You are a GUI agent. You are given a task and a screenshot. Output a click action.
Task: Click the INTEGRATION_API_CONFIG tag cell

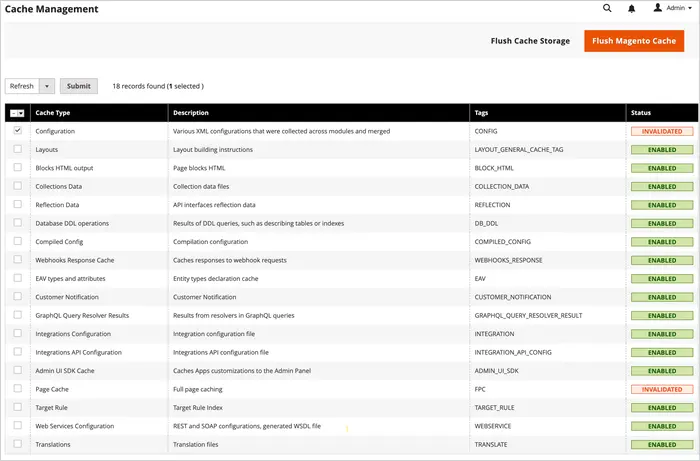pos(512,352)
